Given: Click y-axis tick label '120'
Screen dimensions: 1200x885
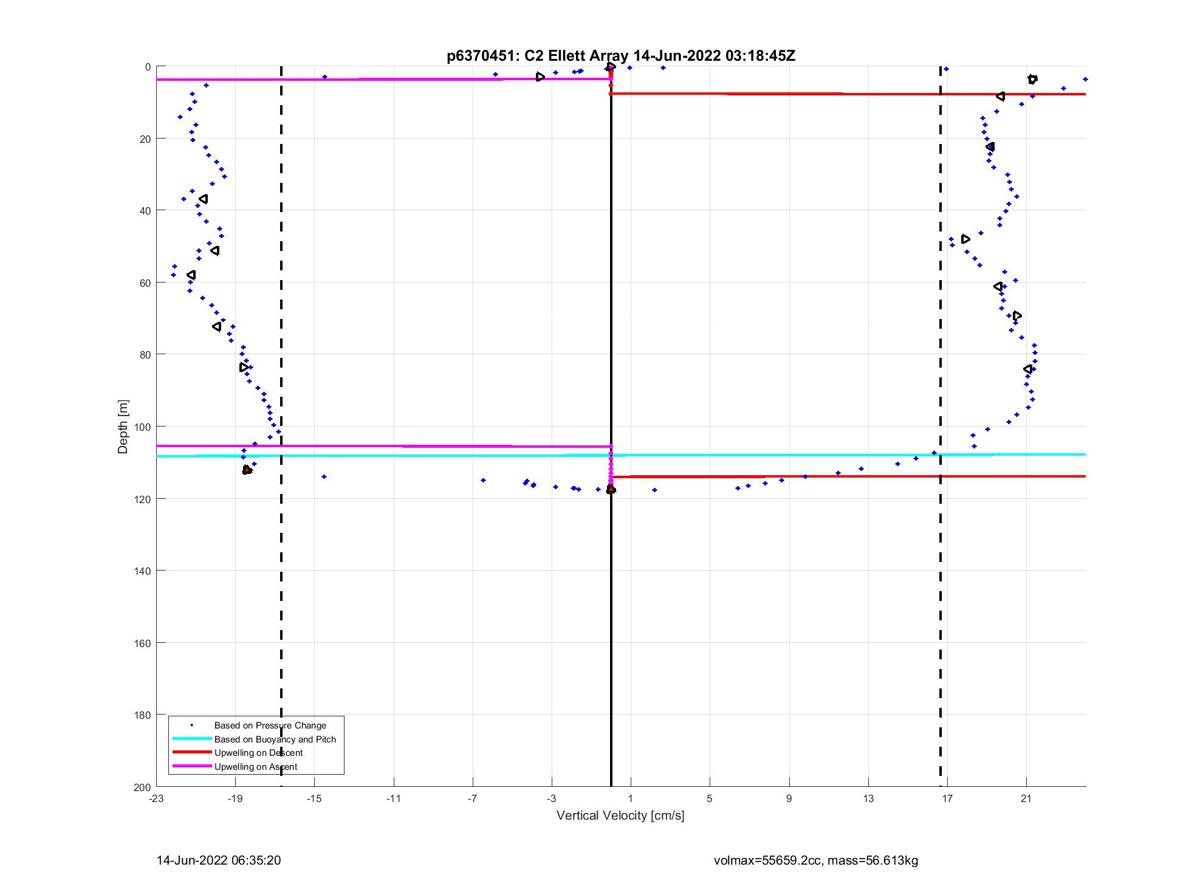Looking at the screenshot, I should [142, 499].
